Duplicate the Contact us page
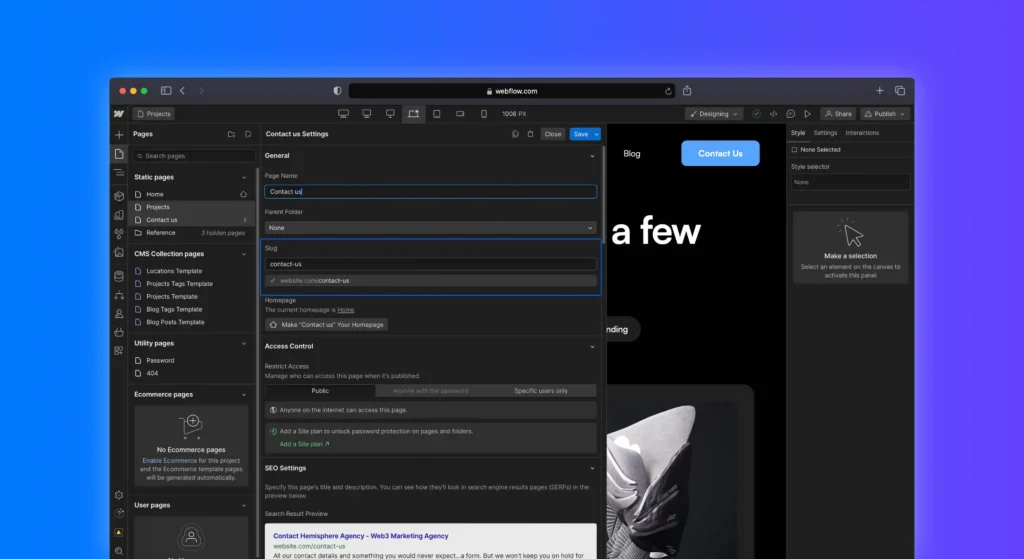Viewport: 1024px width, 559px height. [515, 134]
